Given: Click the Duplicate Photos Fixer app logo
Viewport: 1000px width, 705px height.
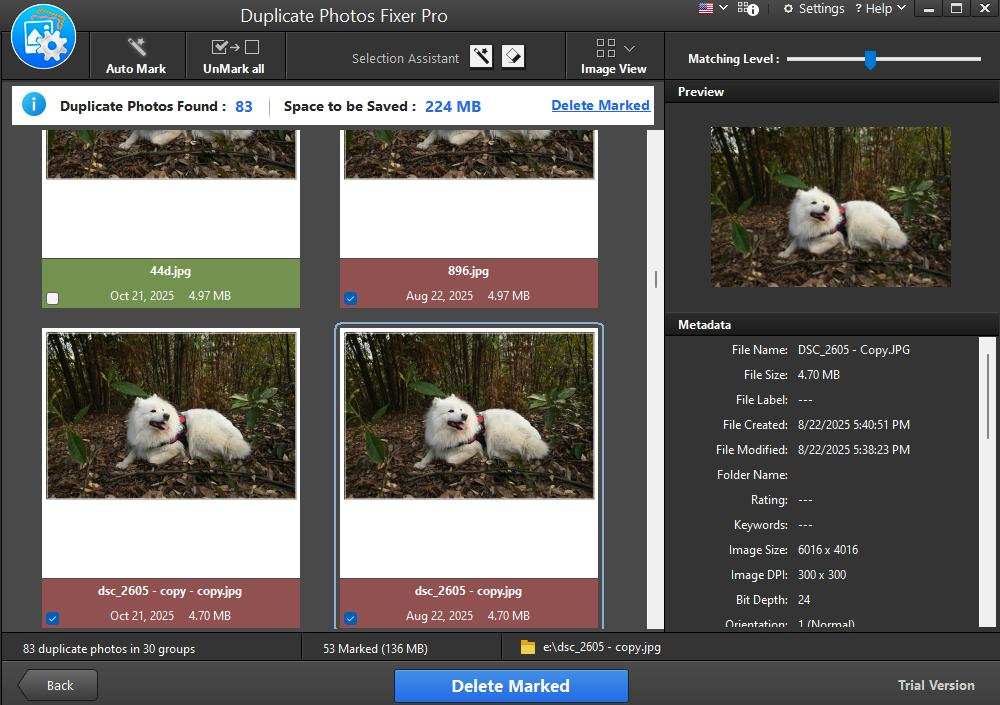Looking at the screenshot, I should 43,36.
